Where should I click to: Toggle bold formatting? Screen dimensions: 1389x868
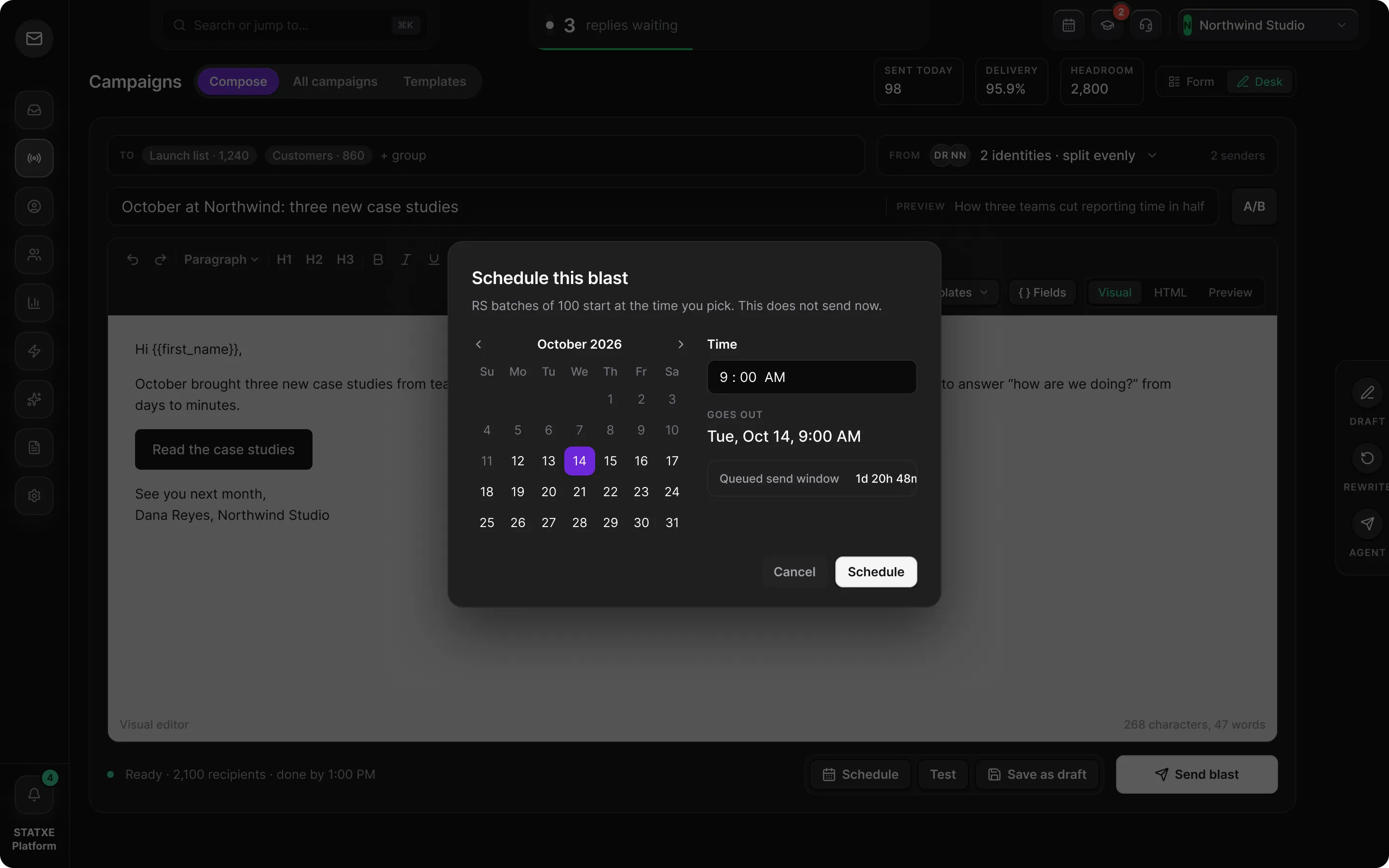378,259
